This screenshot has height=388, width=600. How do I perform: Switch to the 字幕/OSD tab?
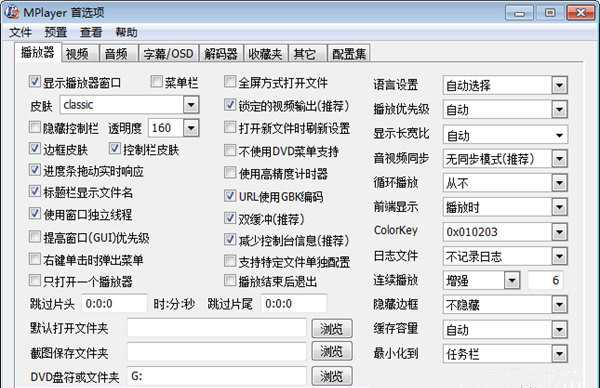point(168,54)
